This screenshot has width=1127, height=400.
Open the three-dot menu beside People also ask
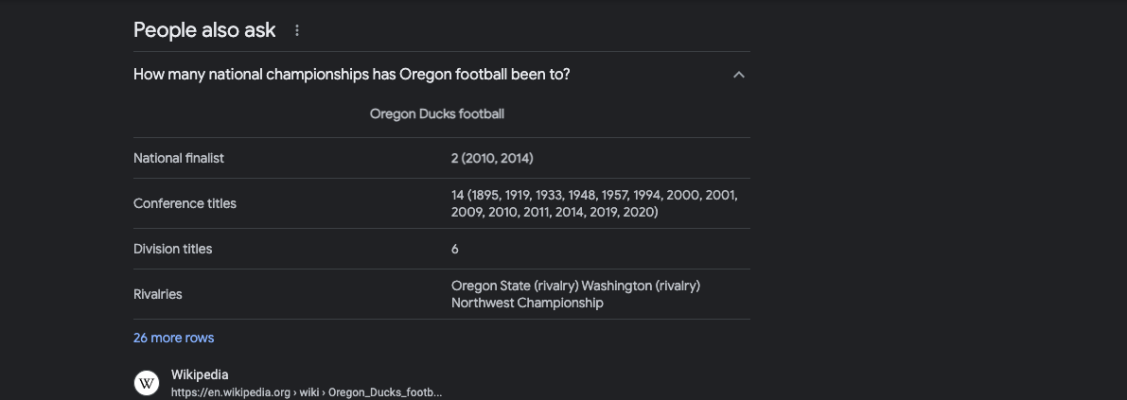click(x=297, y=30)
